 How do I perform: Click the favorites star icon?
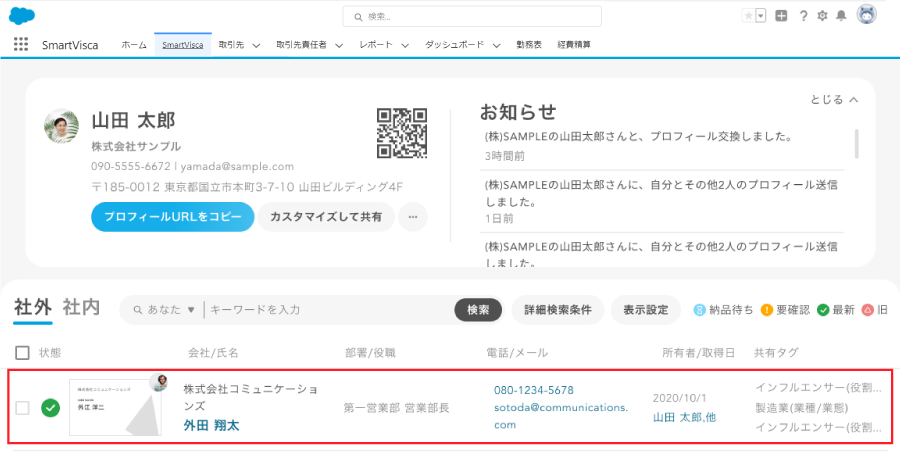(x=748, y=16)
